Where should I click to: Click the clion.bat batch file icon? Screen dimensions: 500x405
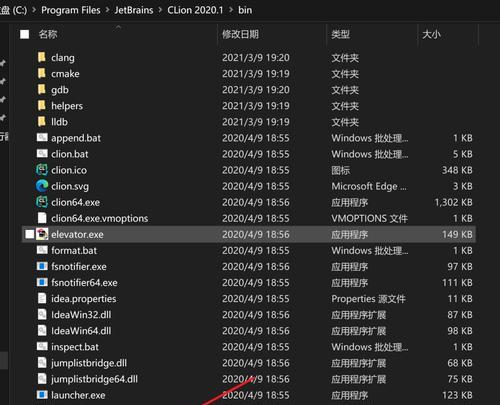(42, 153)
